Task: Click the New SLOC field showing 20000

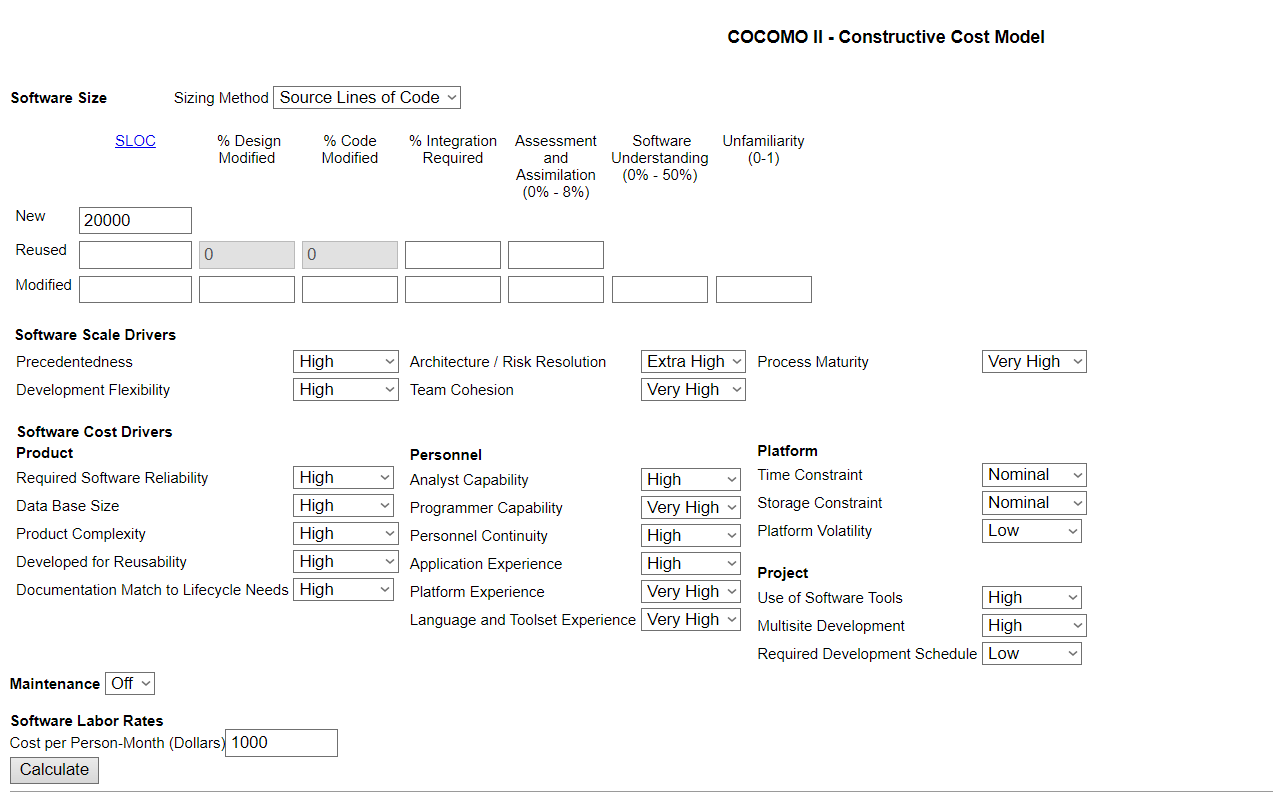Action: 135,220
